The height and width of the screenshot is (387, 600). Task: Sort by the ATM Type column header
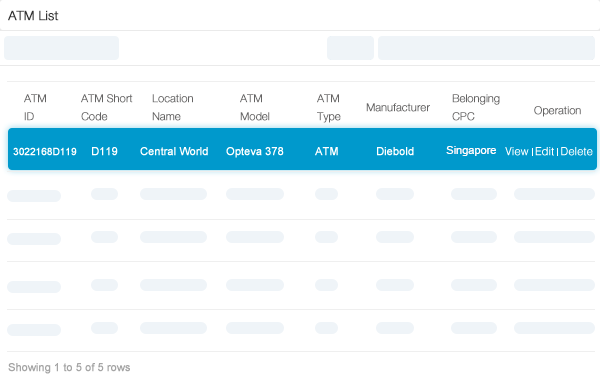(x=328, y=107)
